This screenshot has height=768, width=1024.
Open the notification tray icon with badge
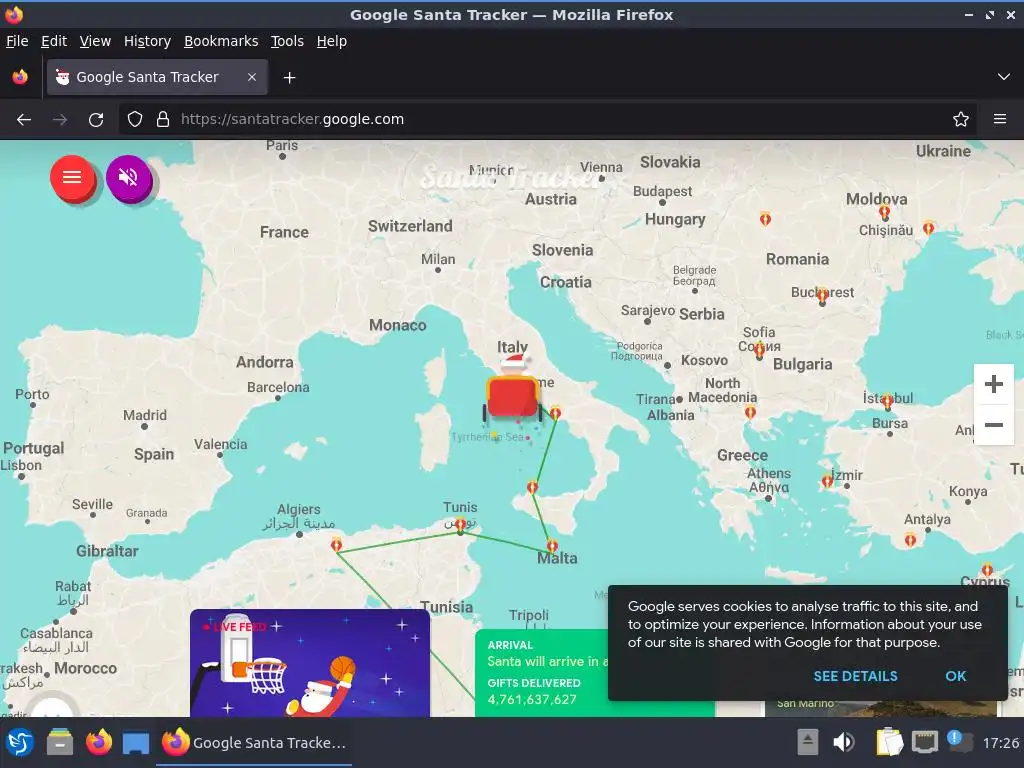tap(959, 742)
